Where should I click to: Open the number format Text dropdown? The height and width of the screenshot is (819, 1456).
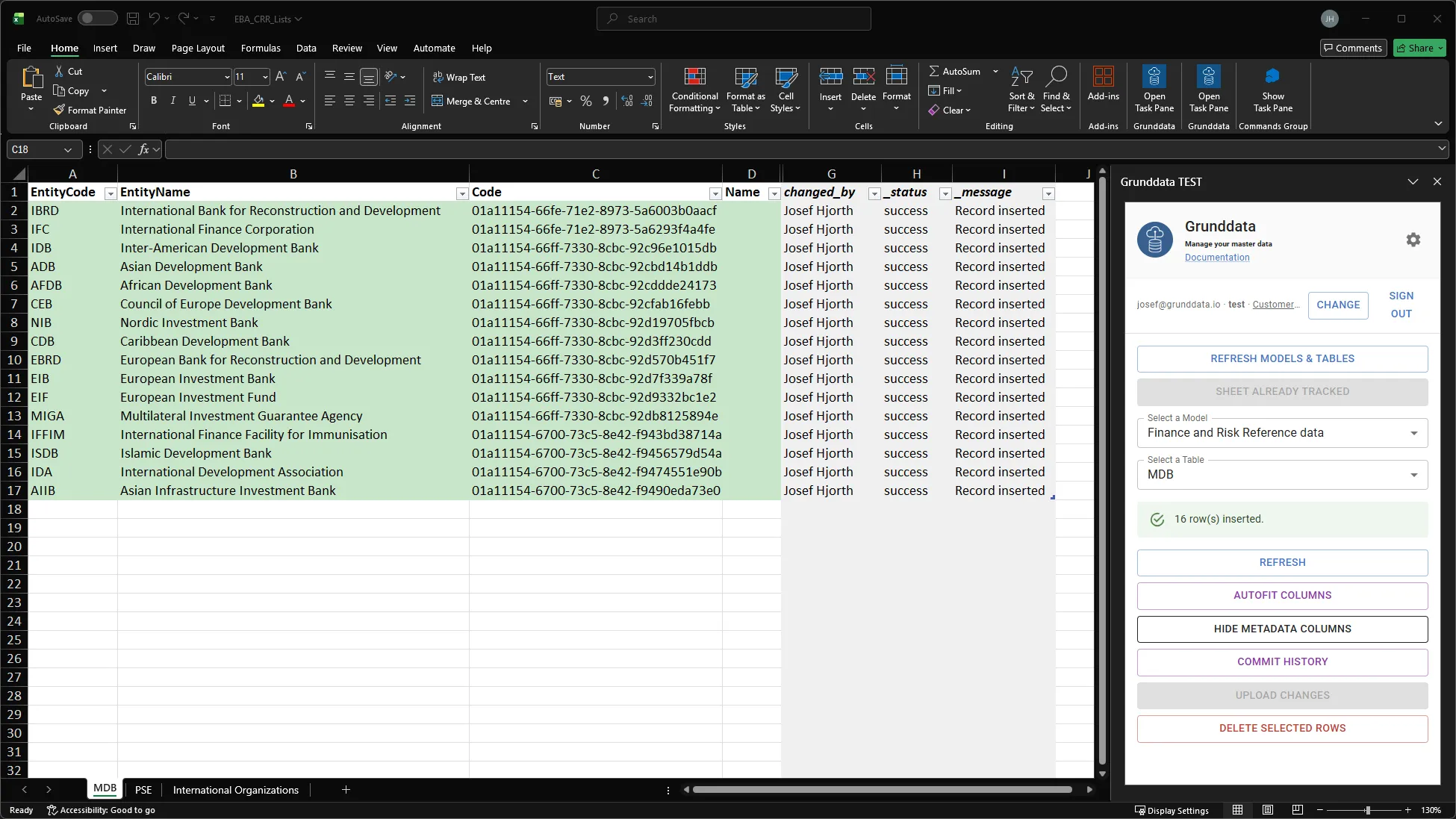click(650, 77)
